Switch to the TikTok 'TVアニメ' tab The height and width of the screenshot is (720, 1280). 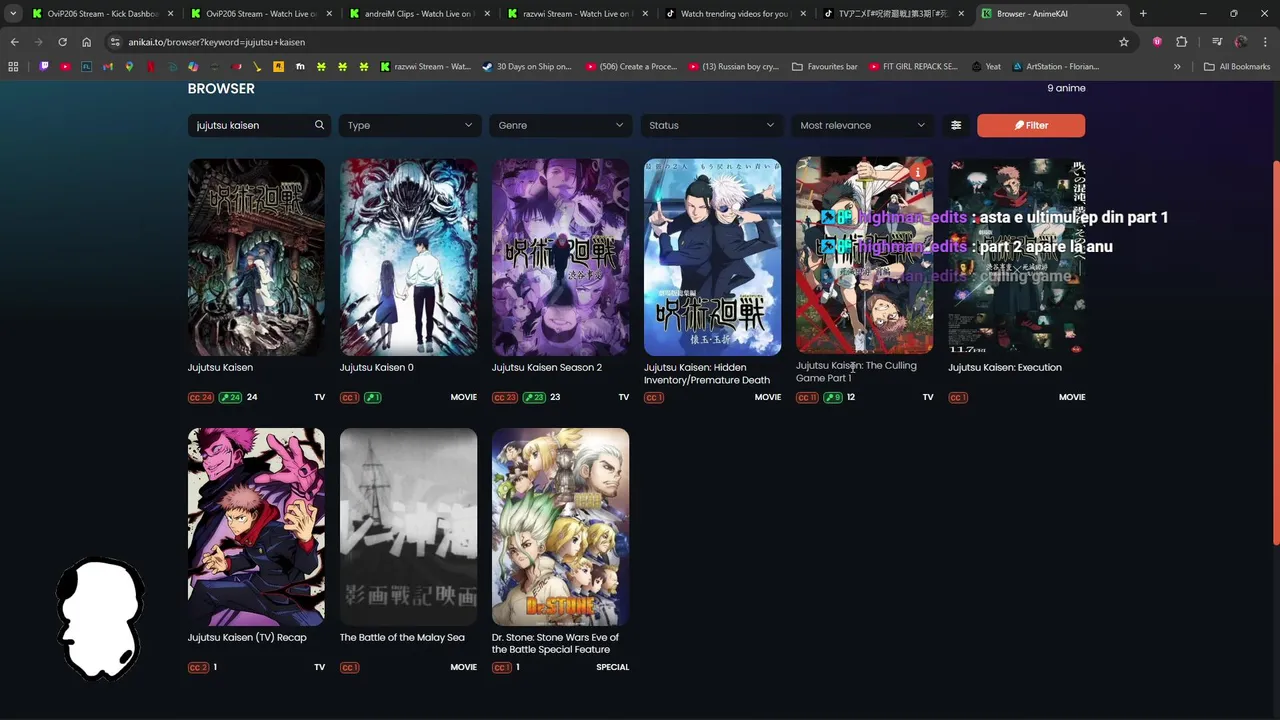(892, 14)
